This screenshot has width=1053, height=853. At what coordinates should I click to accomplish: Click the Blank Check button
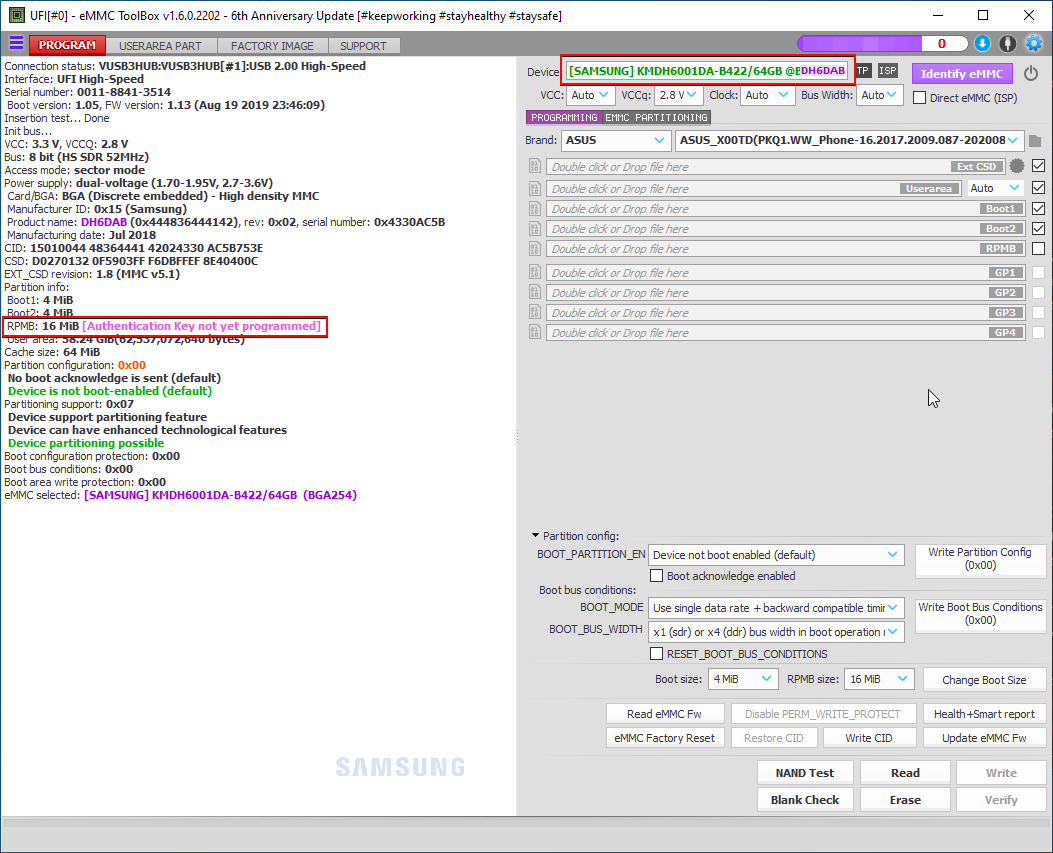(x=805, y=799)
